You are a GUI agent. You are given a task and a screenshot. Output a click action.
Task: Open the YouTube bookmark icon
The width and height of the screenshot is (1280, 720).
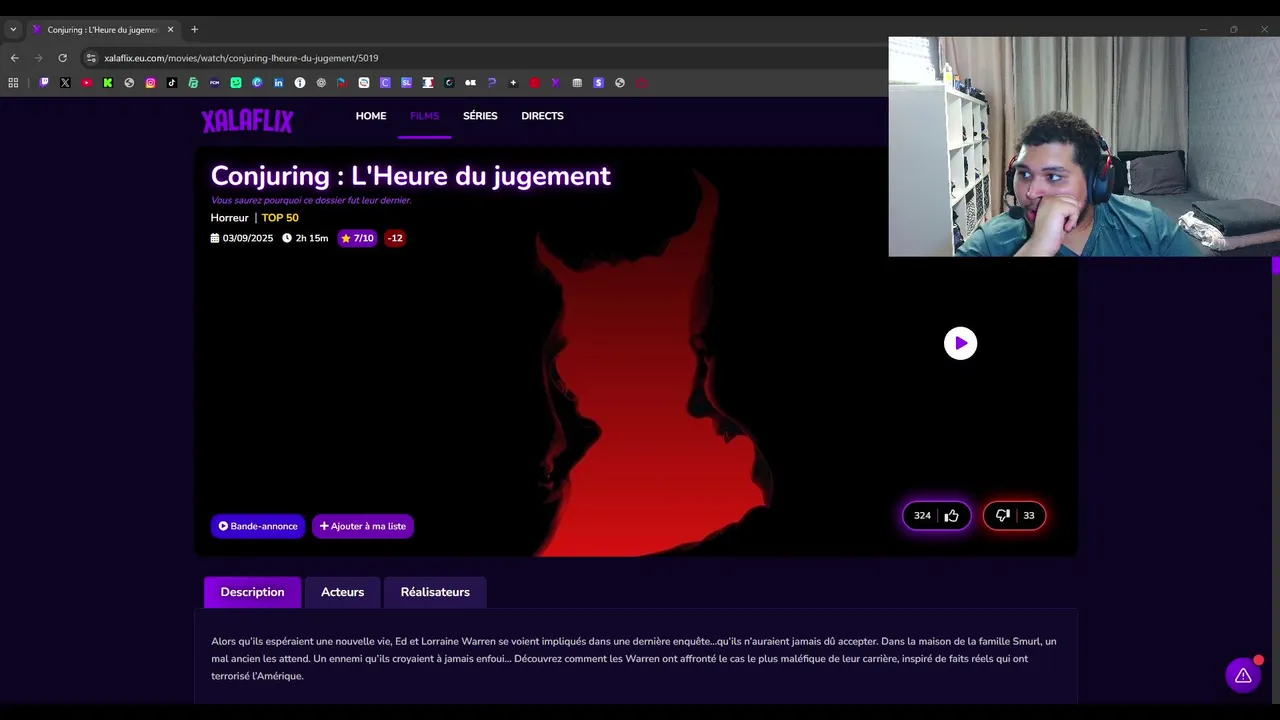click(87, 83)
